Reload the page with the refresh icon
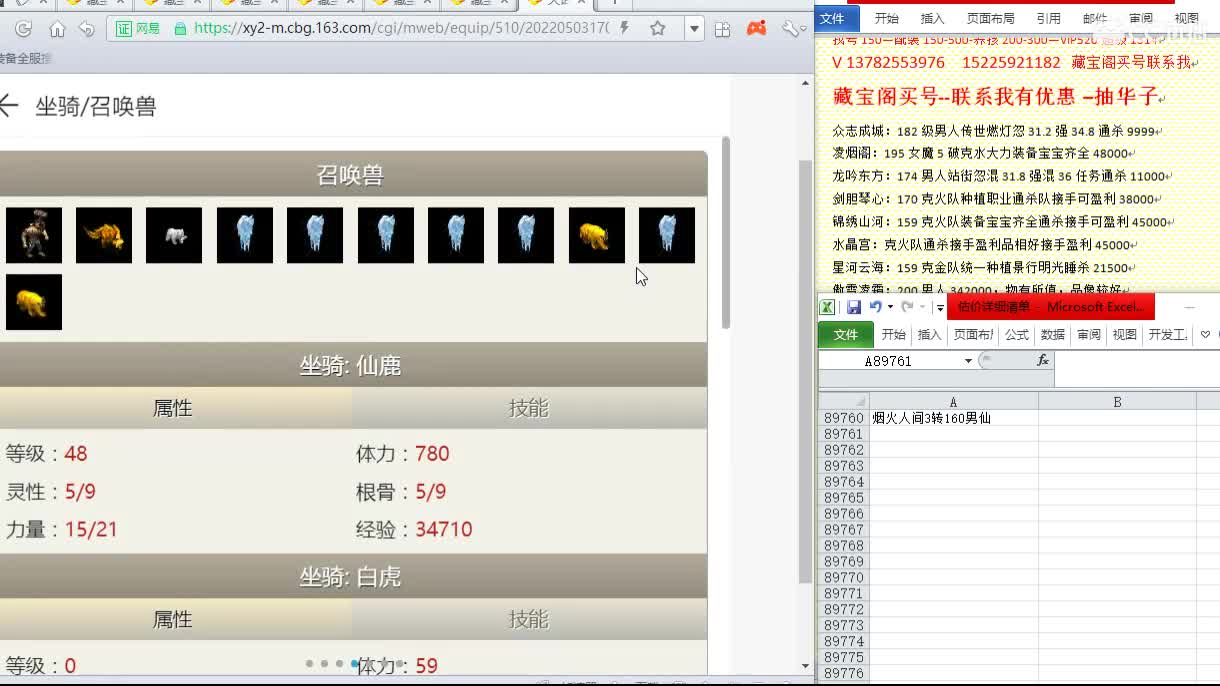This screenshot has width=1220, height=686. (23, 29)
